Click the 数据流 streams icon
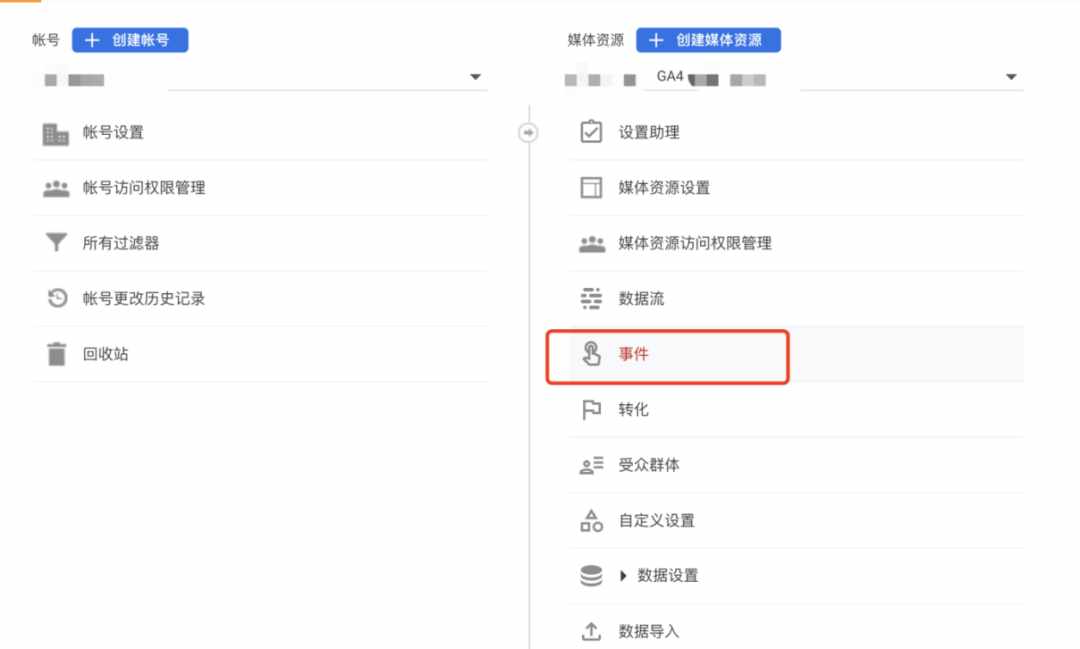The height and width of the screenshot is (649, 1080). pyautogui.click(x=591, y=298)
